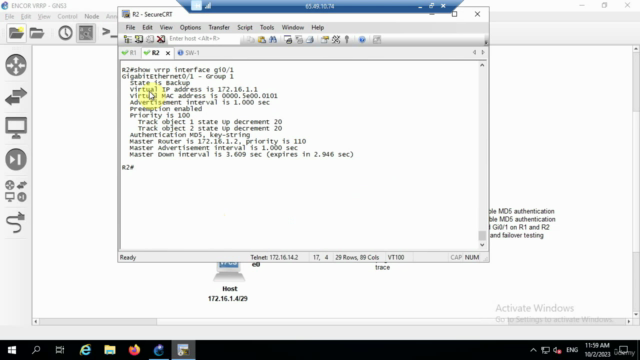Click terminal scrollbar up arrow

click(482, 65)
